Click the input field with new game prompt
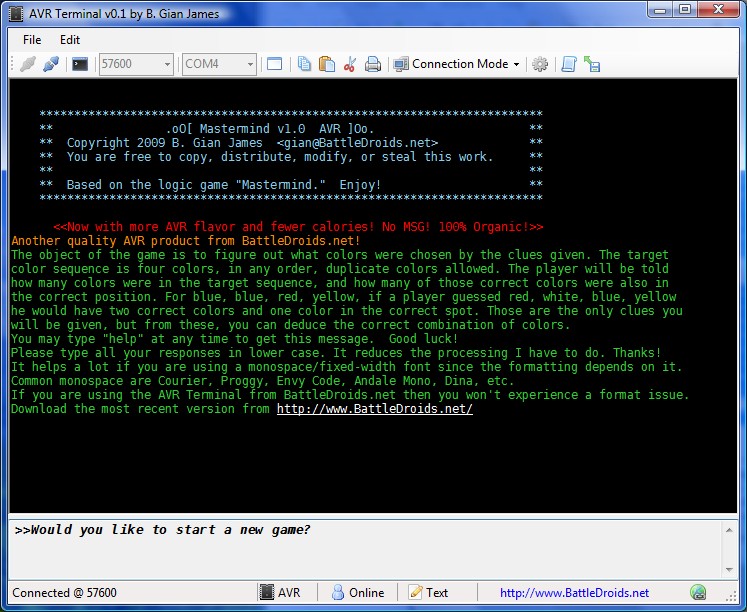The height and width of the screenshot is (612, 747). coord(366,549)
